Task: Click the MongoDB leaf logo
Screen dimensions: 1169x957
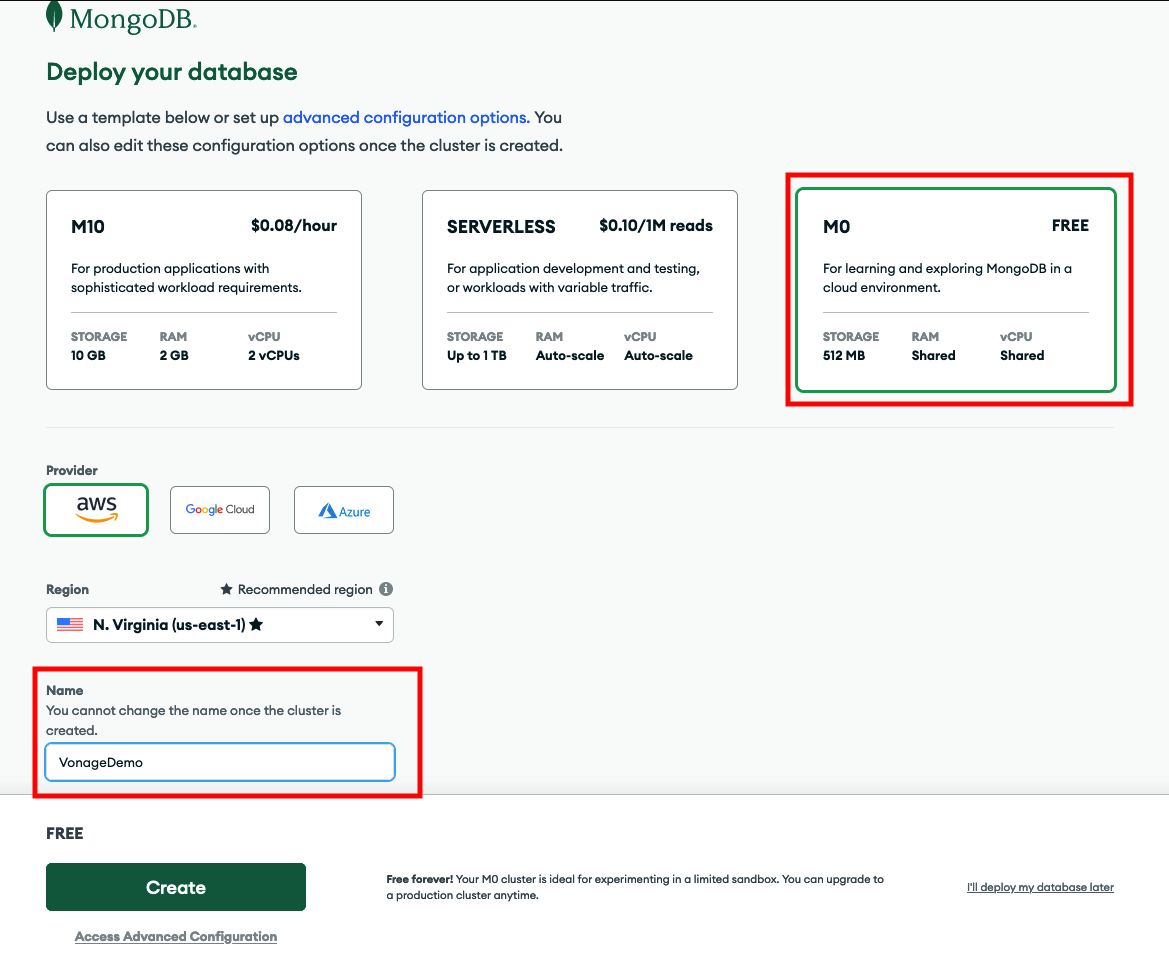Action: [54, 16]
